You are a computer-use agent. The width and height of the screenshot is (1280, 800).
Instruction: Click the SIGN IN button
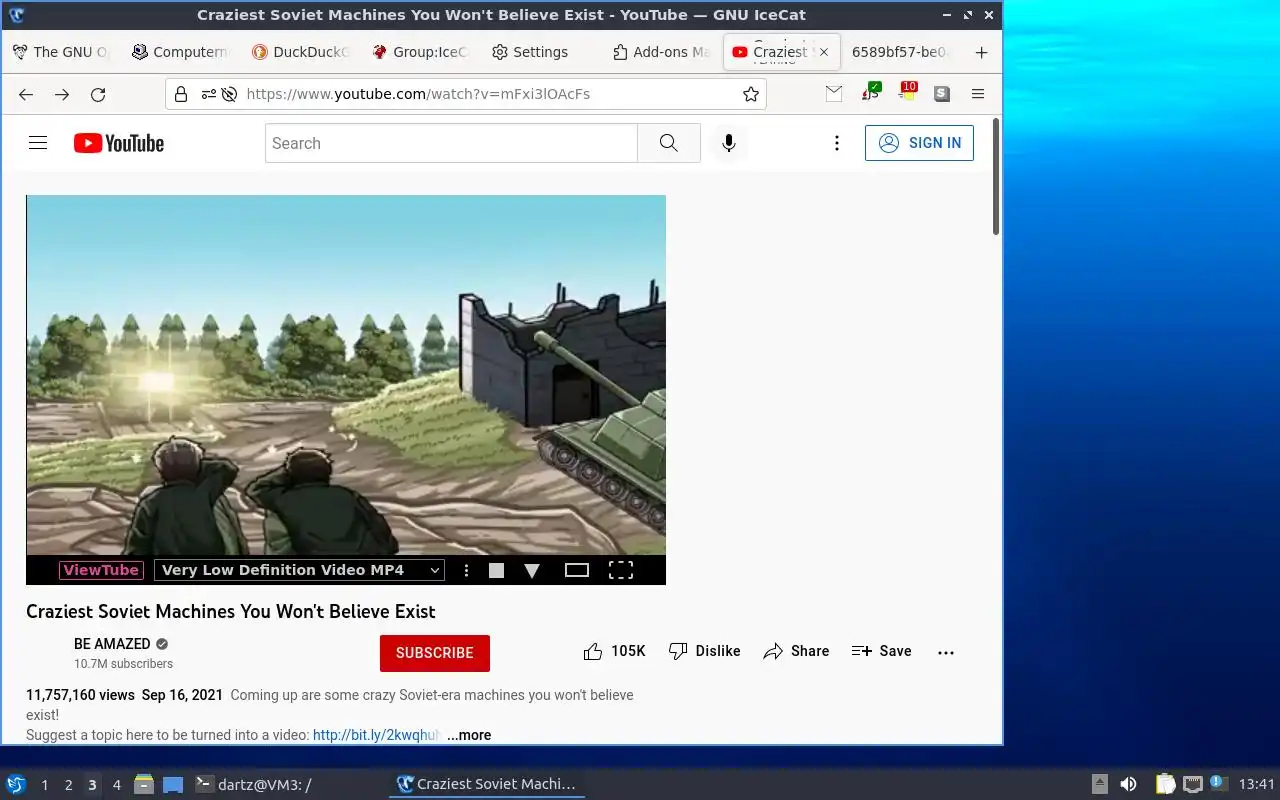919,143
